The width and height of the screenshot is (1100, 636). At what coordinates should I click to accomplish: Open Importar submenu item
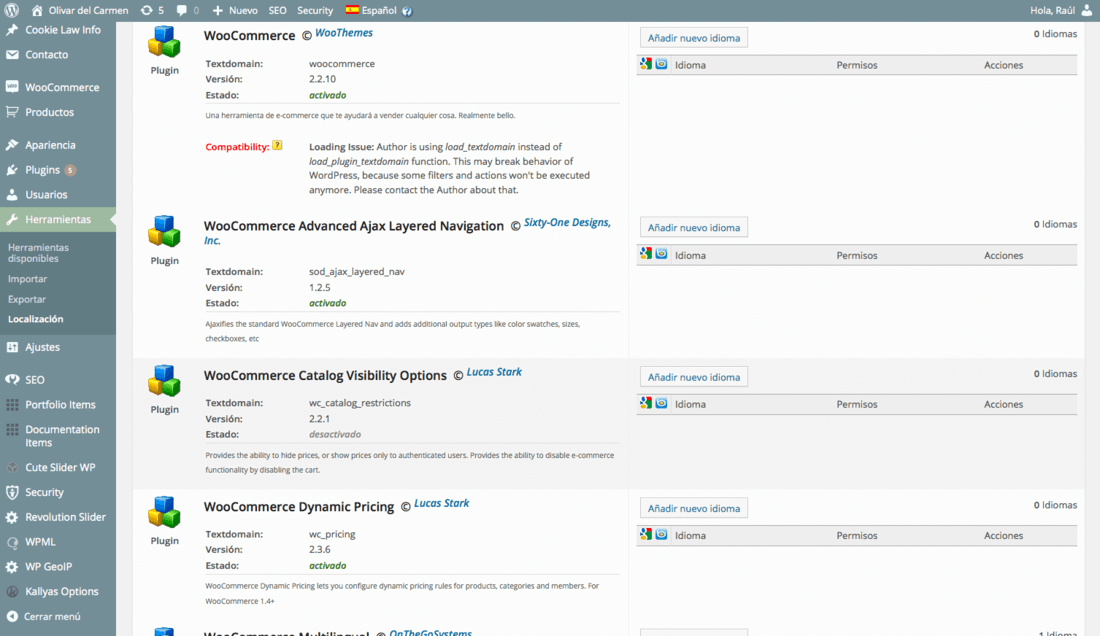(x=27, y=279)
